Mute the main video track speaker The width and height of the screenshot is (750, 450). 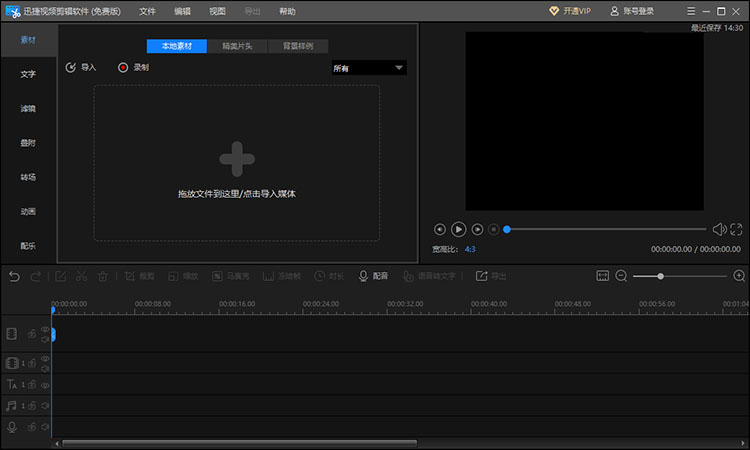pos(45,339)
